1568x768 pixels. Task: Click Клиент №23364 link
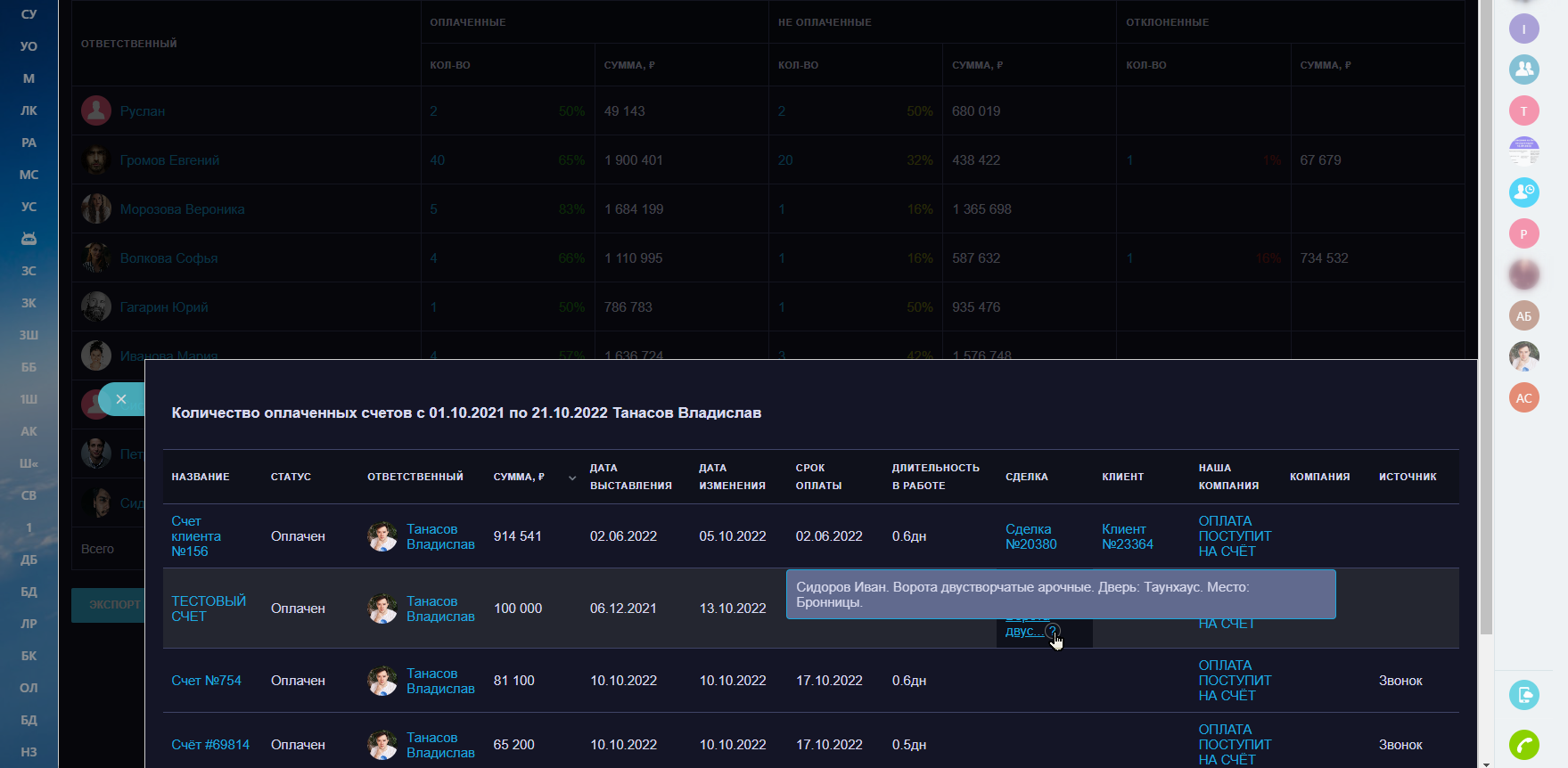(1127, 536)
